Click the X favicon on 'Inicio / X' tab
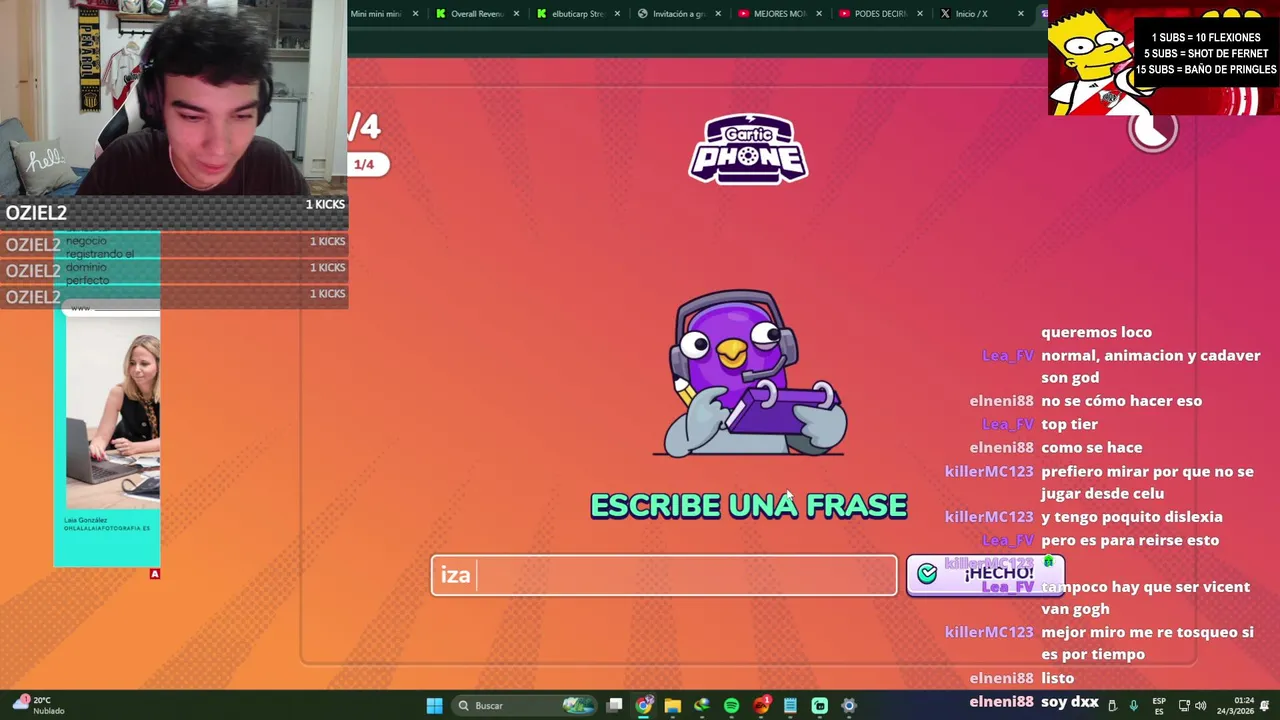 945,14
